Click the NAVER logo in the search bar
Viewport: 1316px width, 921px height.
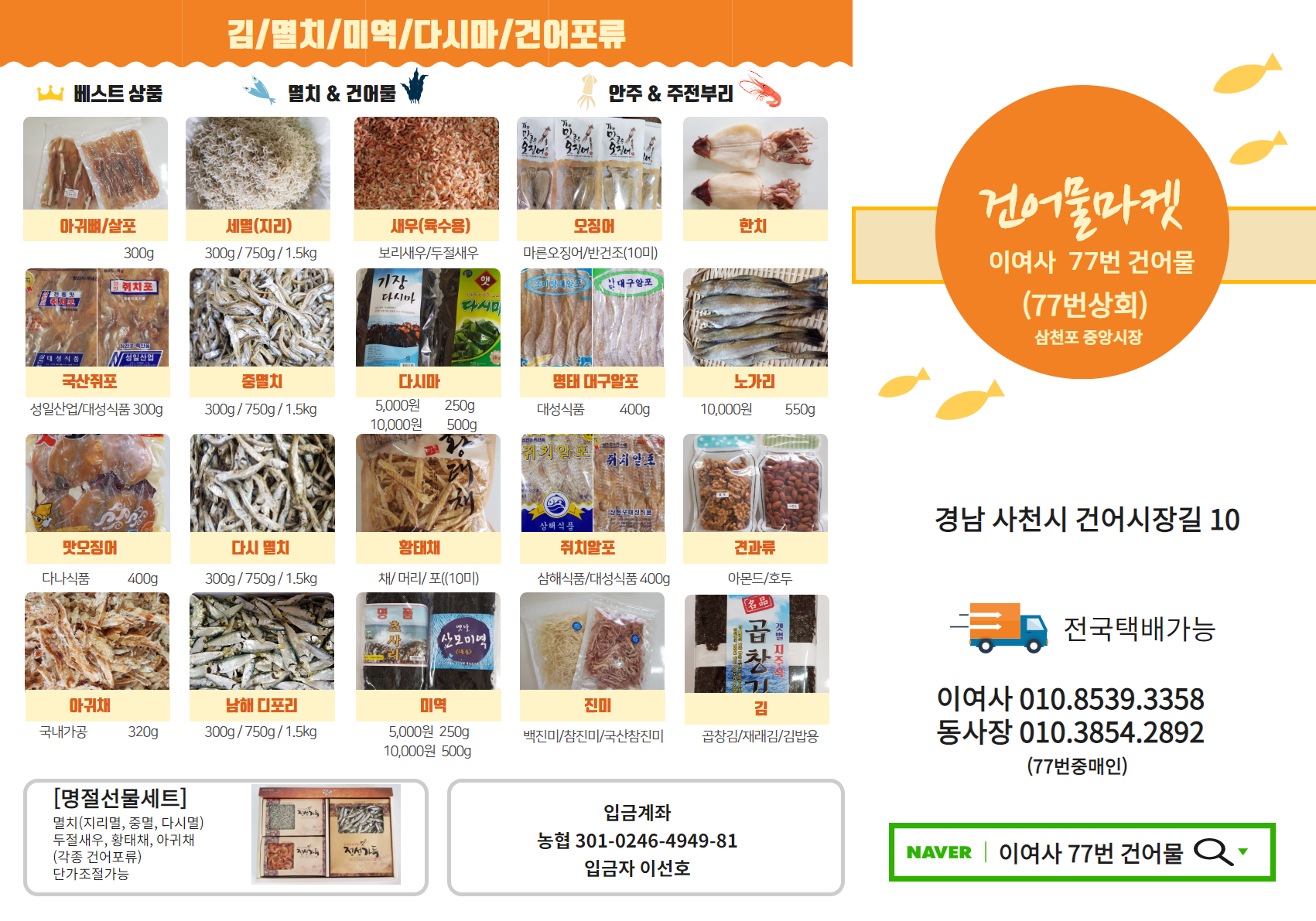(x=938, y=852)
